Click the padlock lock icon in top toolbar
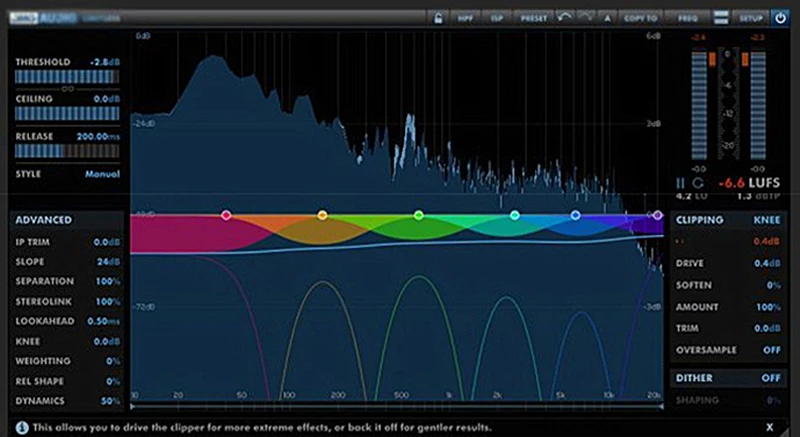Screen dimensions: 800x437 pyautogui.click(x=438, y=18)
